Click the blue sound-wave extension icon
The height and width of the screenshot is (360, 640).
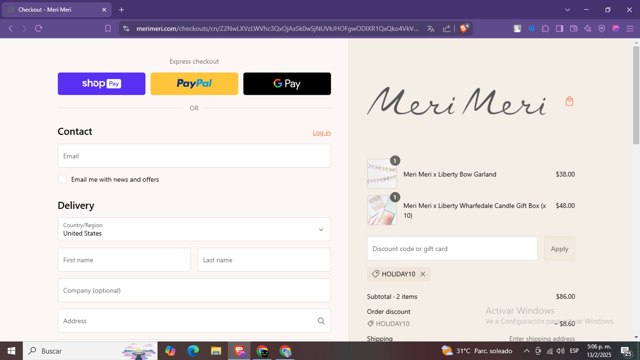coord(531,29)
